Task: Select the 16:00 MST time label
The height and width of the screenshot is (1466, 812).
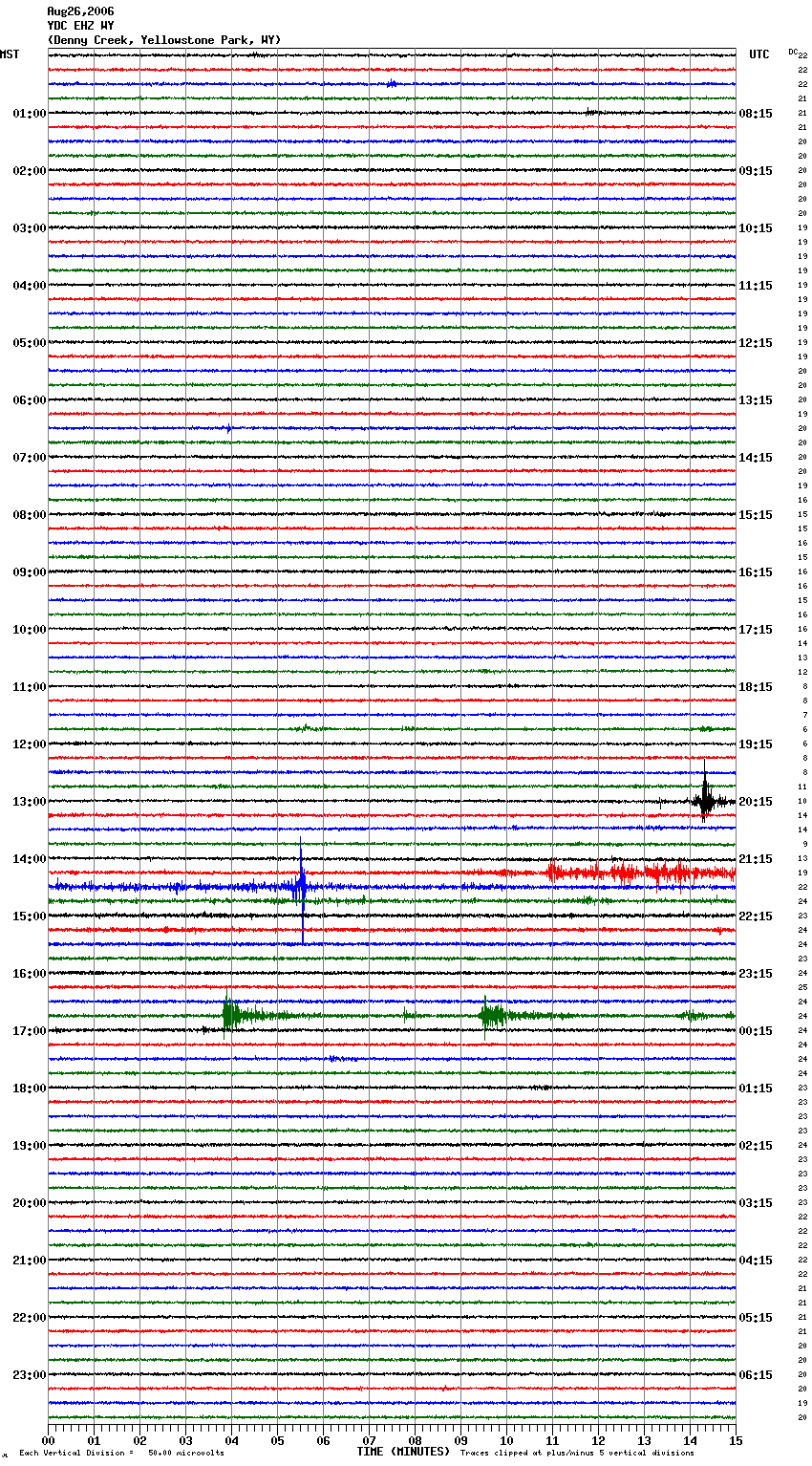Action: pyautogui.click(x=30, y=974)
